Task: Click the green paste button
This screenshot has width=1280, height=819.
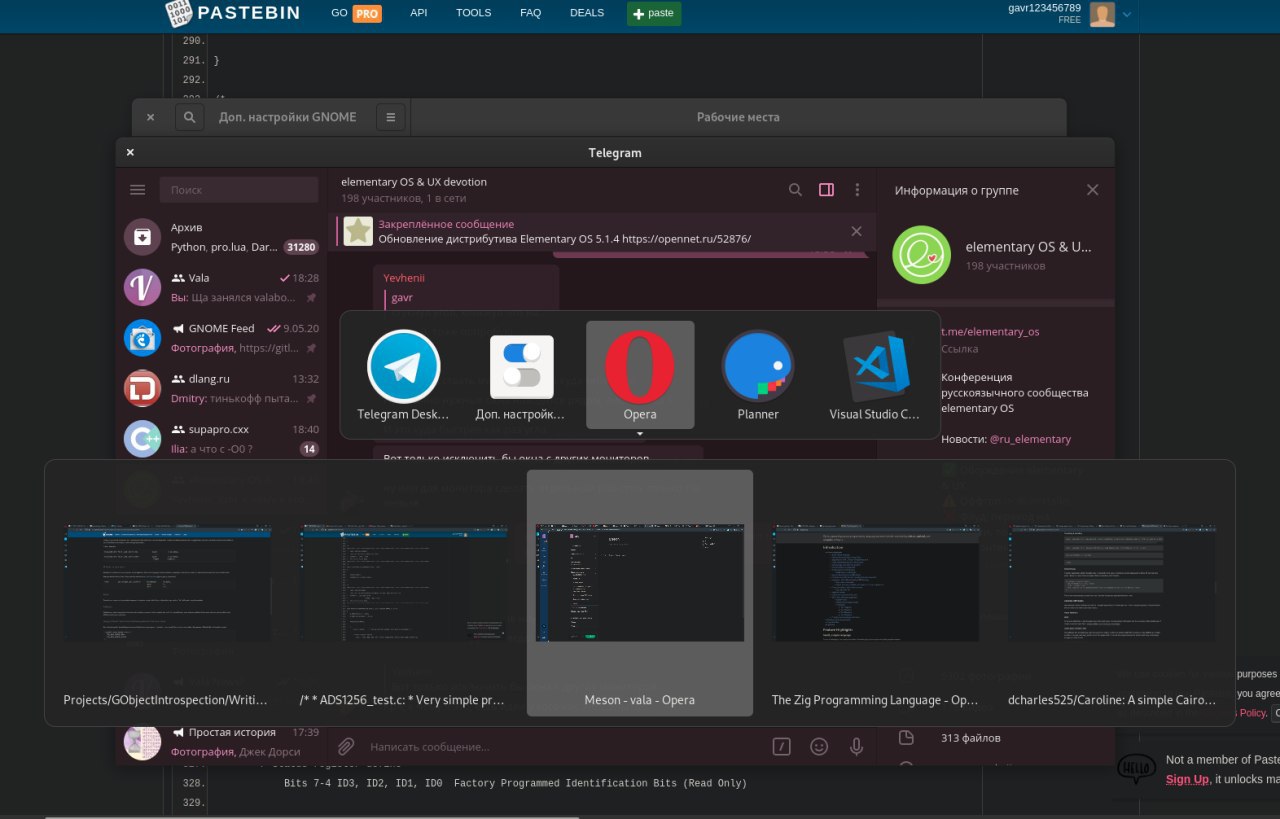Action: click(654, 14)
